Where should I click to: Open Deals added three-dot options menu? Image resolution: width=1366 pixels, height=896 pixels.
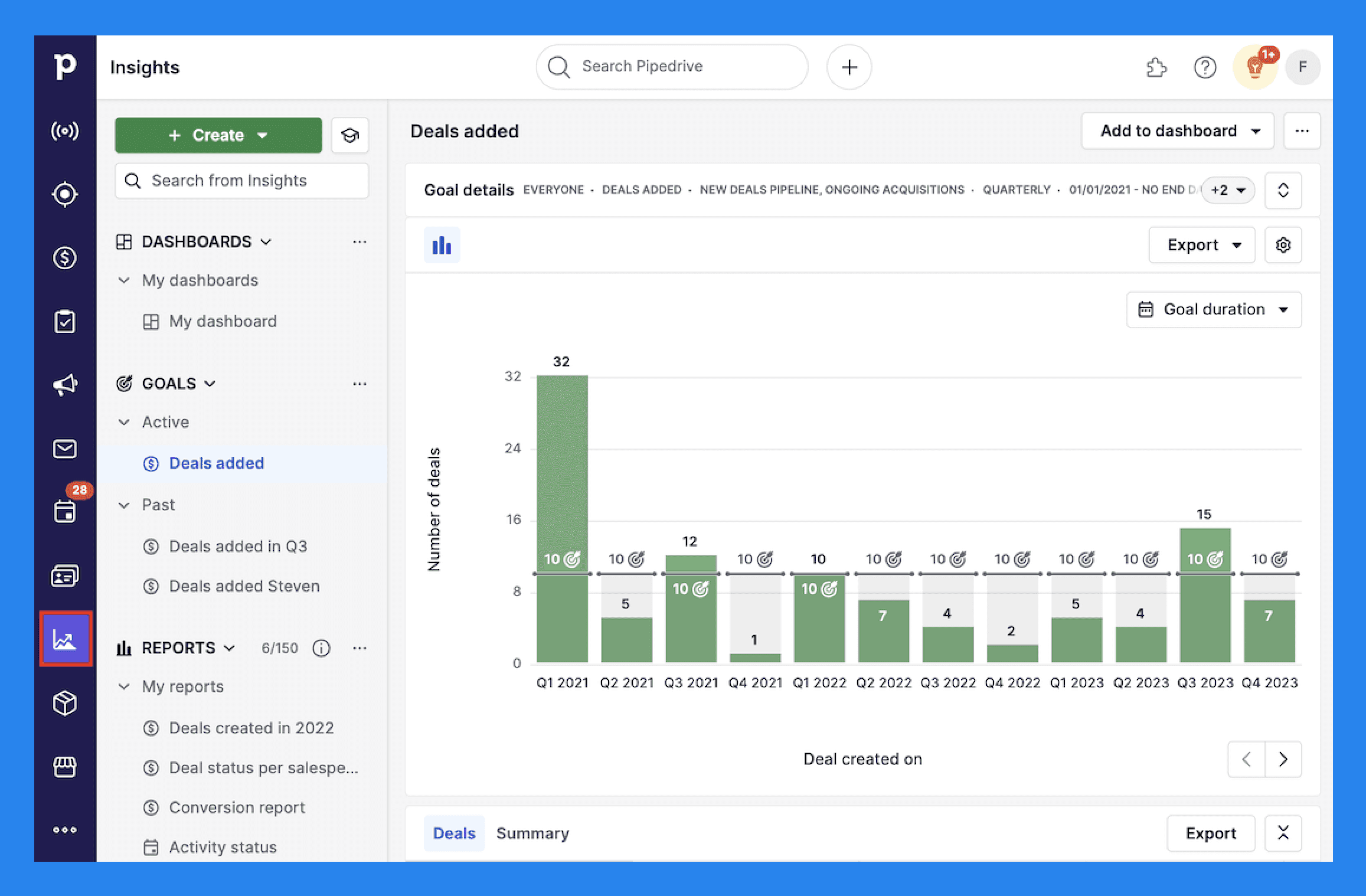(1302, 131)
